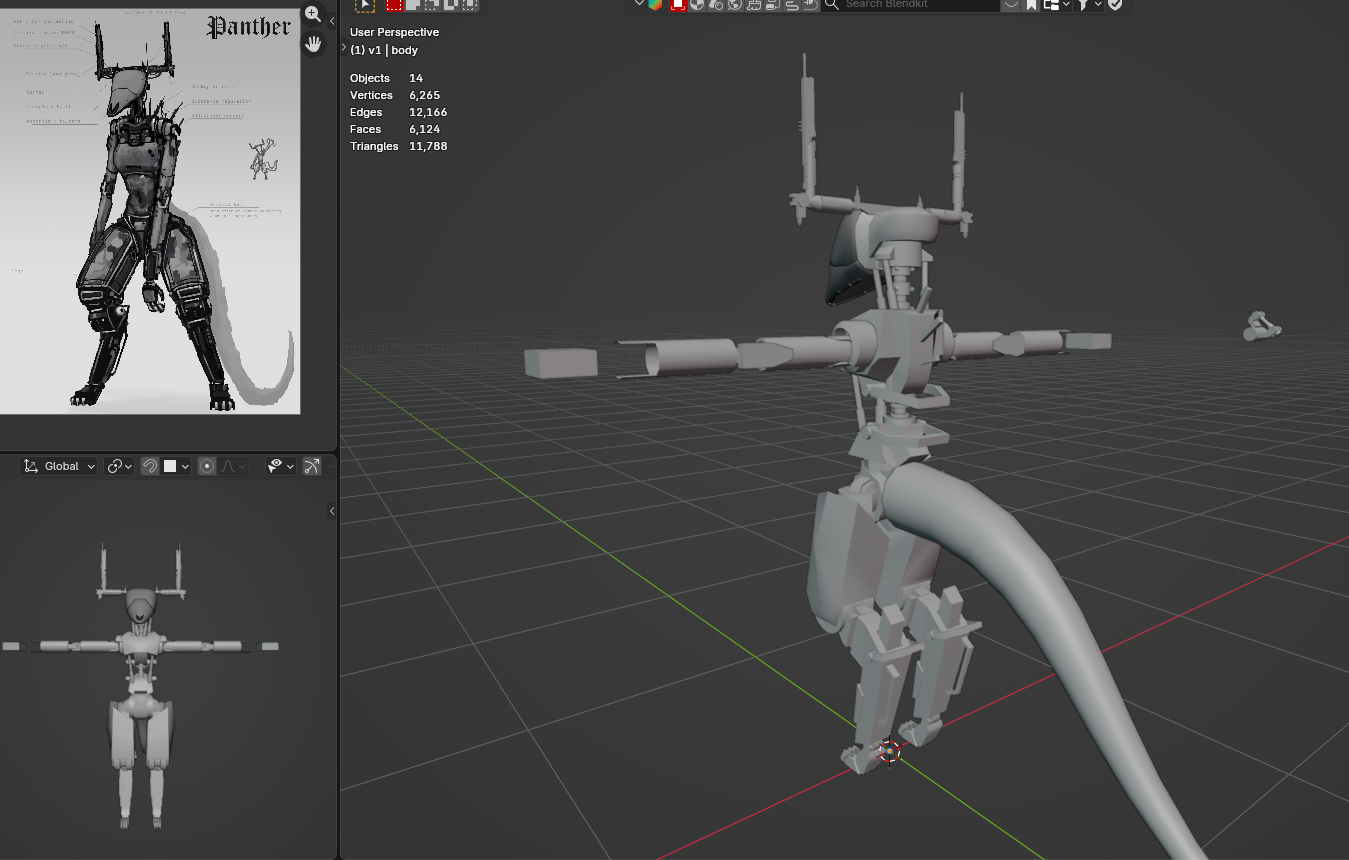Toggle the snapping magnet button
This screenshot has width=1349, height=860.
coord(150,466)
